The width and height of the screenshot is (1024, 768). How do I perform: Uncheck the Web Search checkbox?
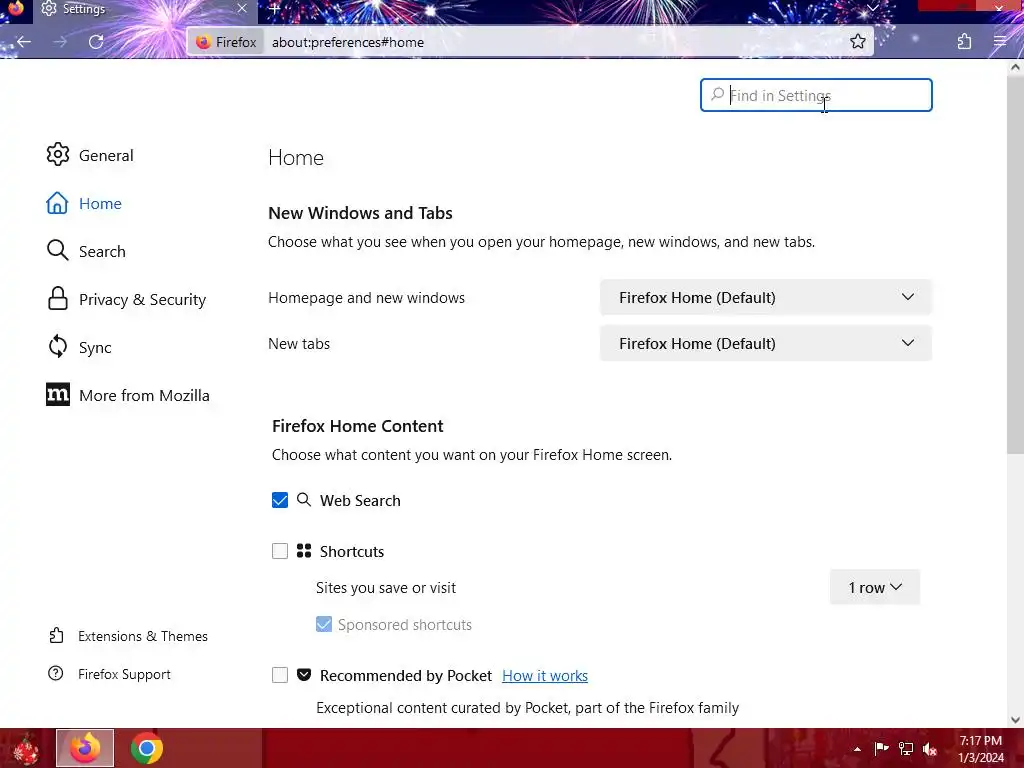coord(280,500)
